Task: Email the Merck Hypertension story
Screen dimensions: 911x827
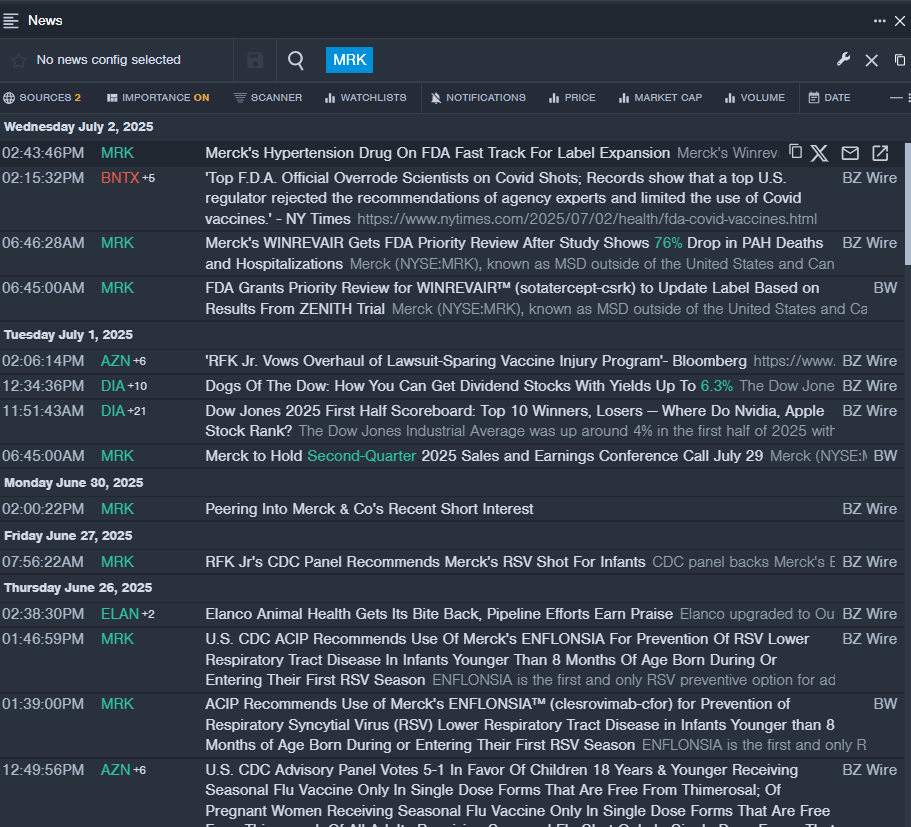Action: 850,153
